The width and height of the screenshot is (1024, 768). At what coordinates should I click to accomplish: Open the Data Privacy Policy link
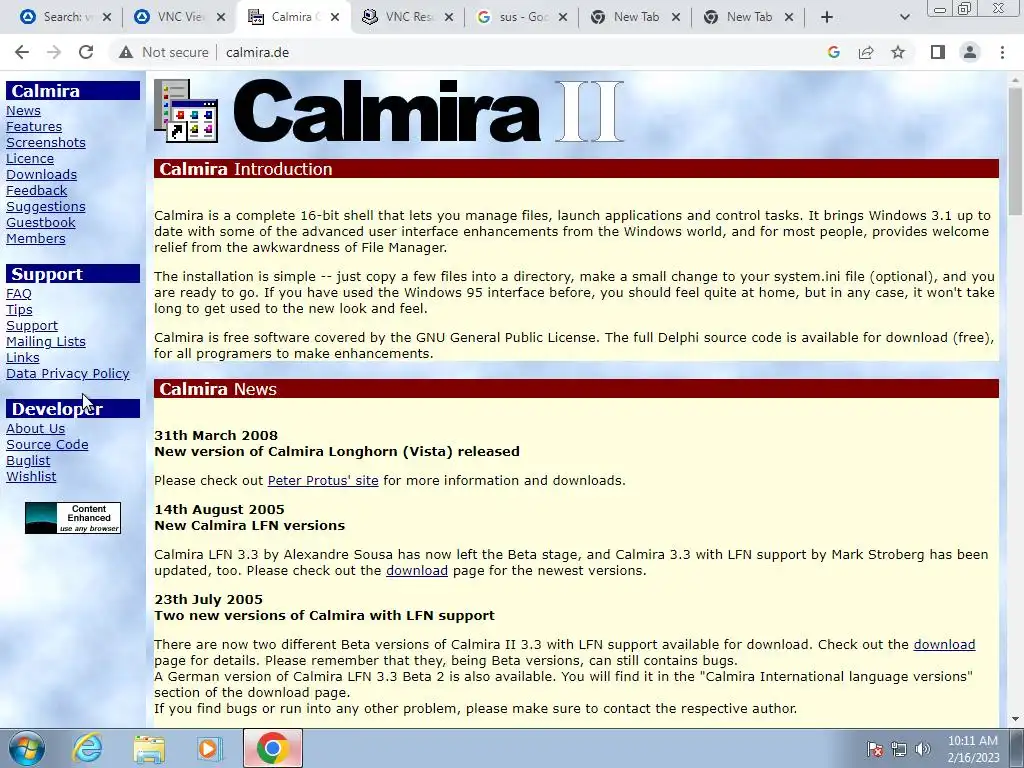(68, 374)
